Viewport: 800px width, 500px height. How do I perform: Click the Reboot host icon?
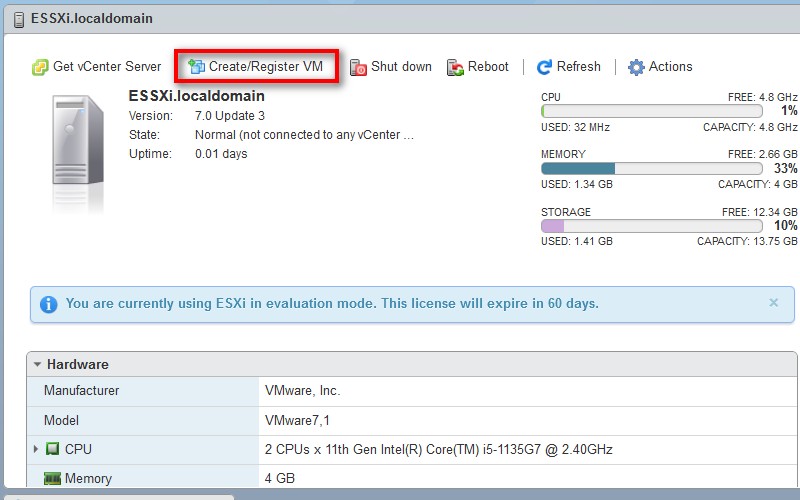point(455,67)
